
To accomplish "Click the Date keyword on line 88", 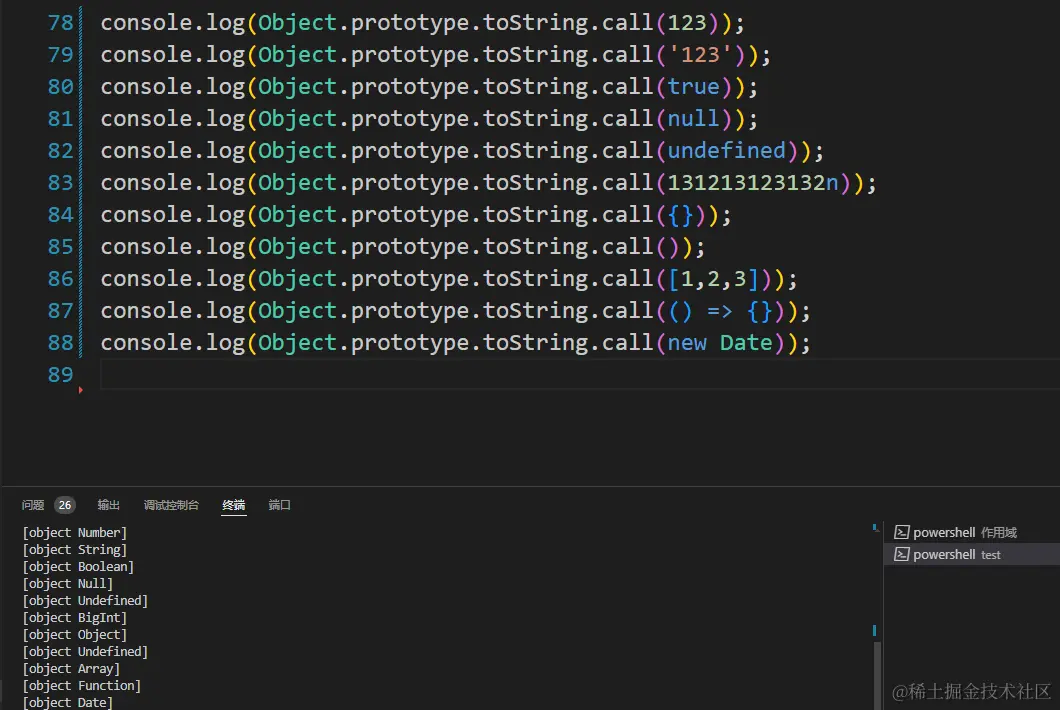I will point(746,343).
